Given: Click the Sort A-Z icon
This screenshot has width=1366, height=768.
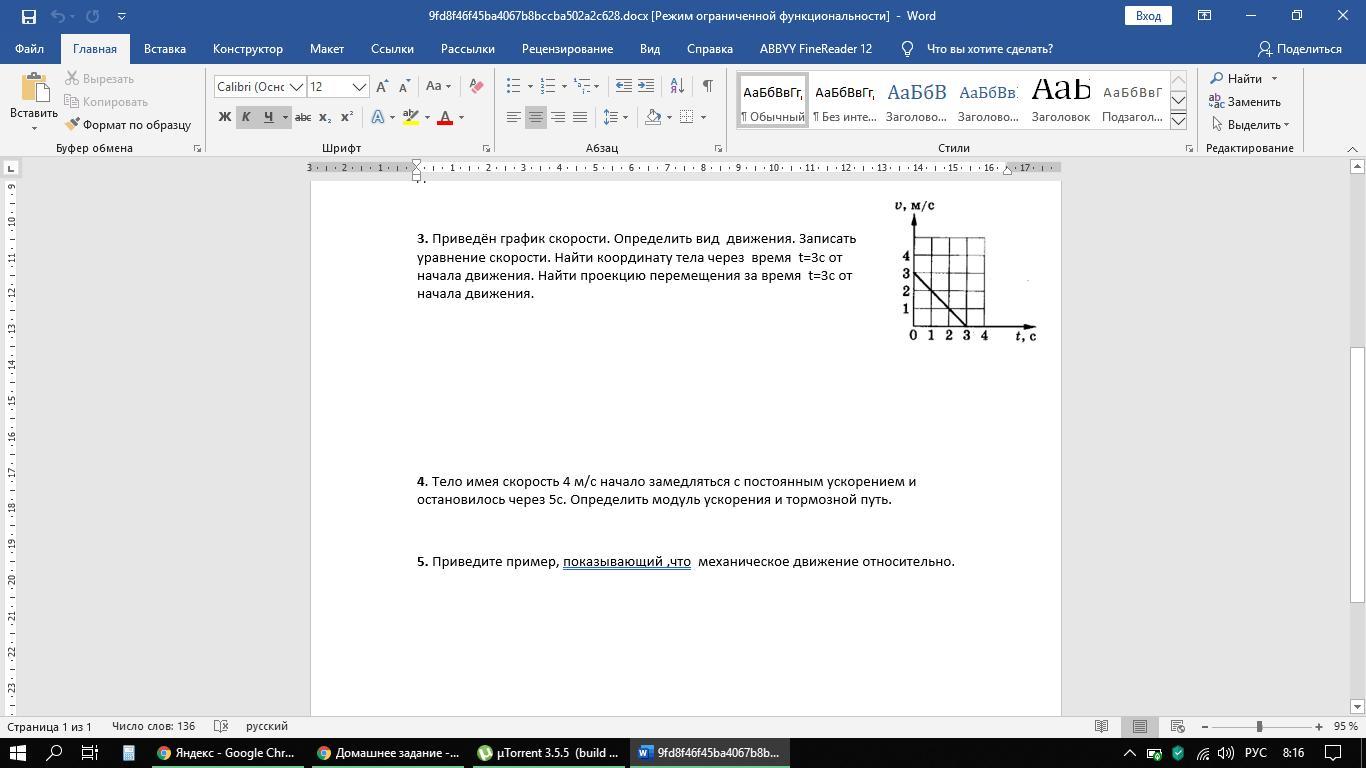Looking at the screenshot, I should [677, 86].
